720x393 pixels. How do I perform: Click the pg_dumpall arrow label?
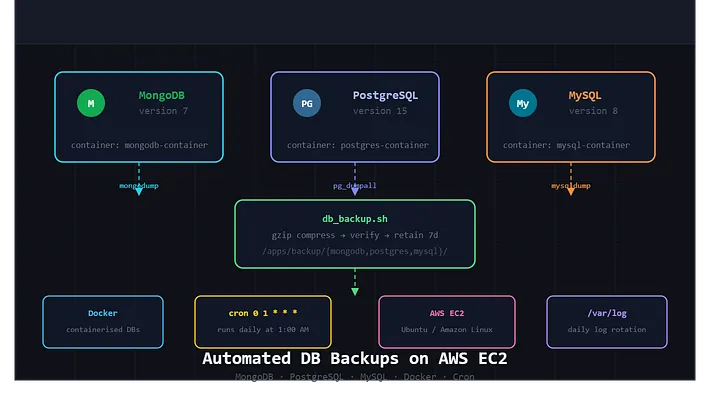354,185
